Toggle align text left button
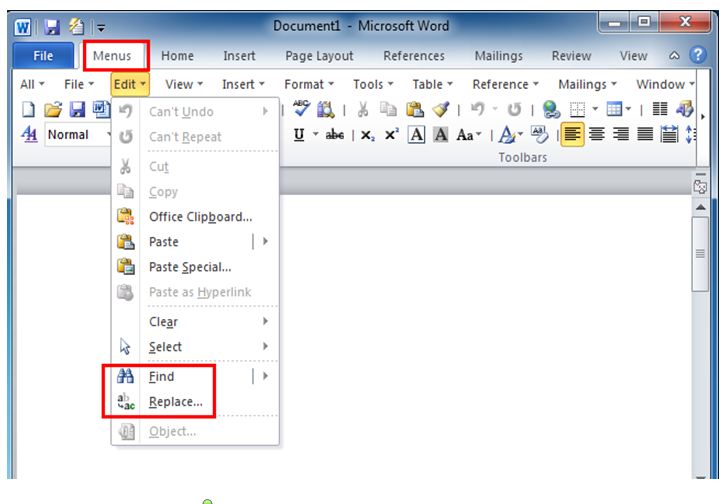This screenshot has width=728, height=504. [572, 135]
